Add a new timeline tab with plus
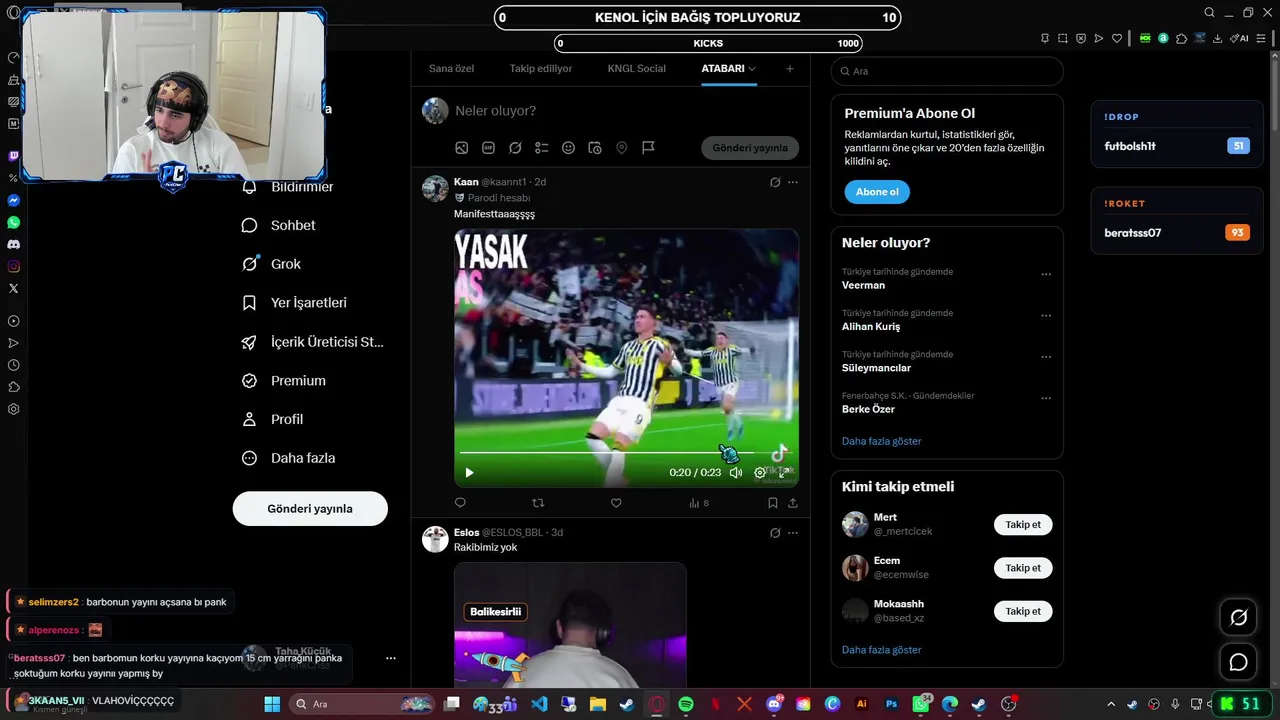Image resolution: width=1280 pixels, height=720 pixels. click(x=790, y=69)
